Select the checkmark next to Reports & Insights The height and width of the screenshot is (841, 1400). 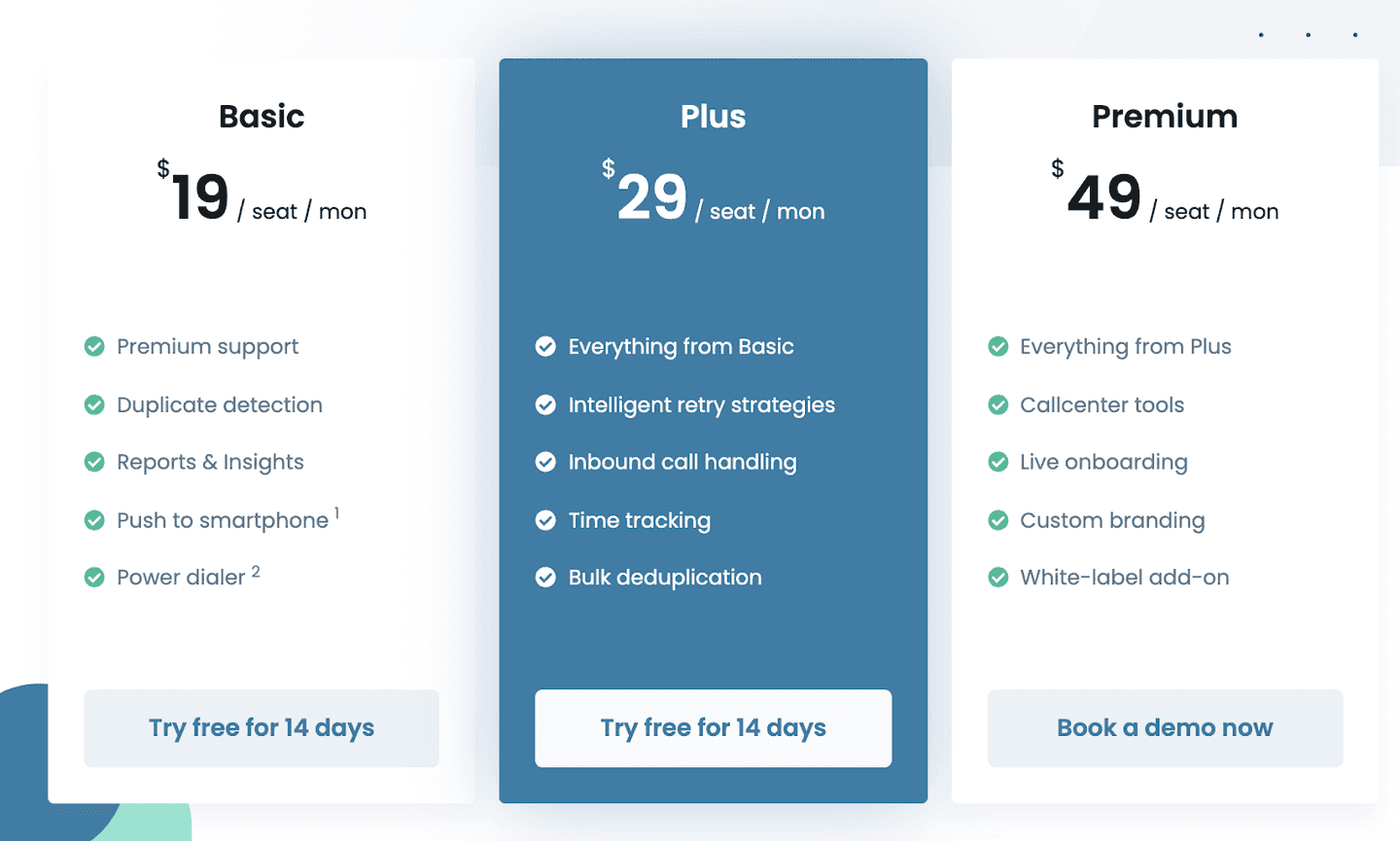[x=94, y=462]
